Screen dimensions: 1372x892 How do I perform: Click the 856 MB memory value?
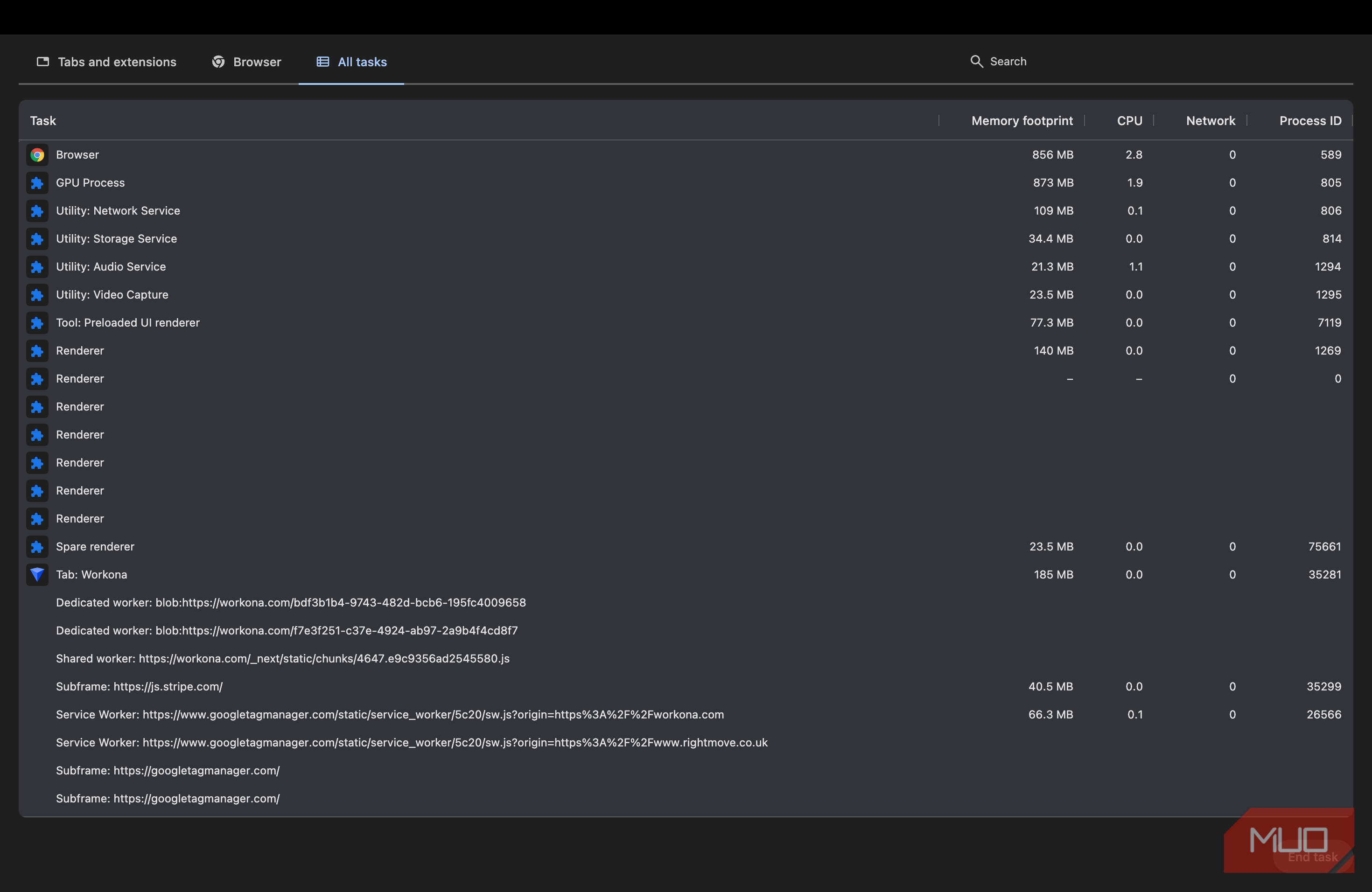pyautogui.click(x=1053, y=155)
